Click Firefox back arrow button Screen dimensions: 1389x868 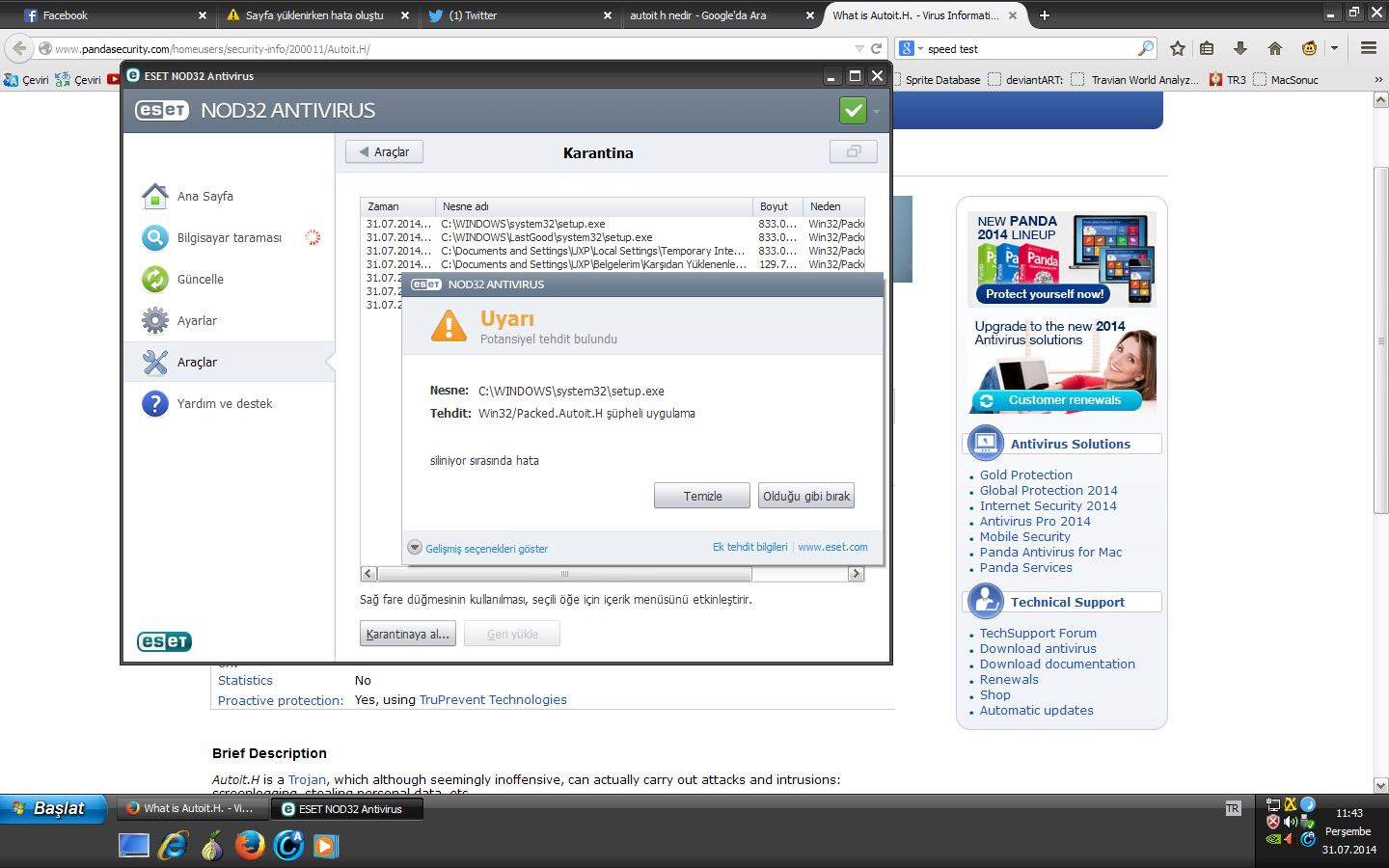pyautogui.click(x=19, y=48)
